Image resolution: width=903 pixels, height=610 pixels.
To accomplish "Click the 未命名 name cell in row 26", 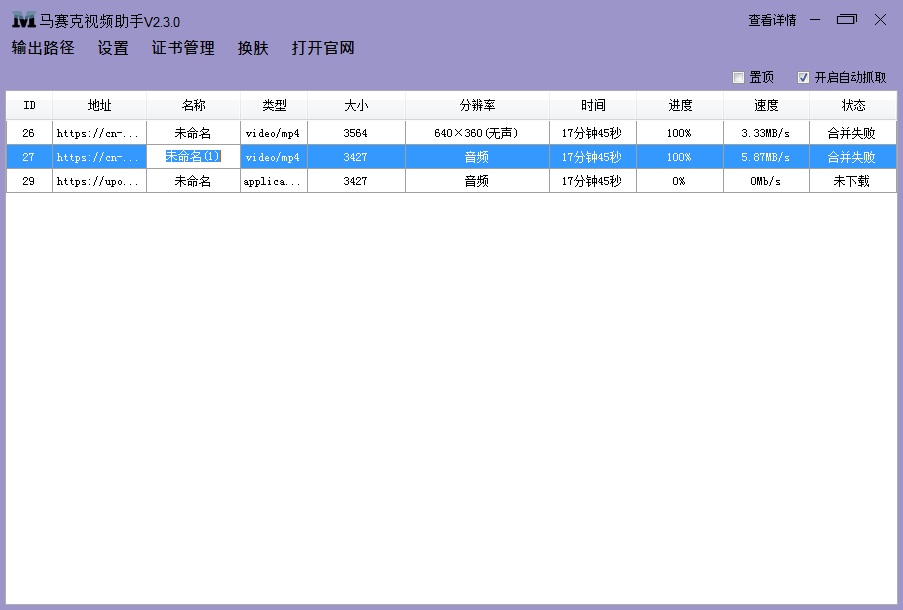I will (x=194, y=133).
